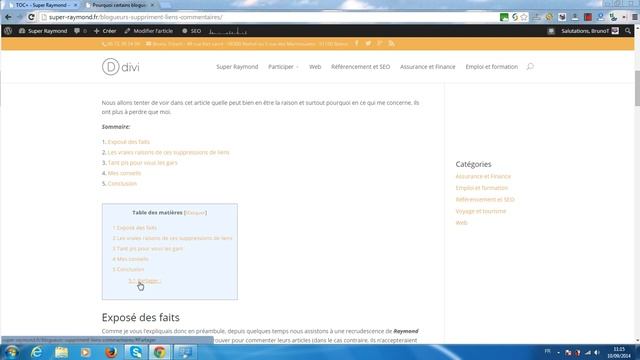The height and width of the screenshot is (360, 640).
Task: Click the Google Plus icon in orange bar
Action: click(380, 43)
